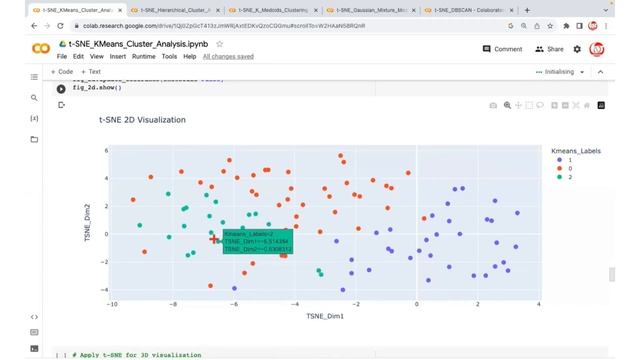Expand the Initialising runtime dropdown arrow
The width and height of the screenshot is (640, 360).
582,72
